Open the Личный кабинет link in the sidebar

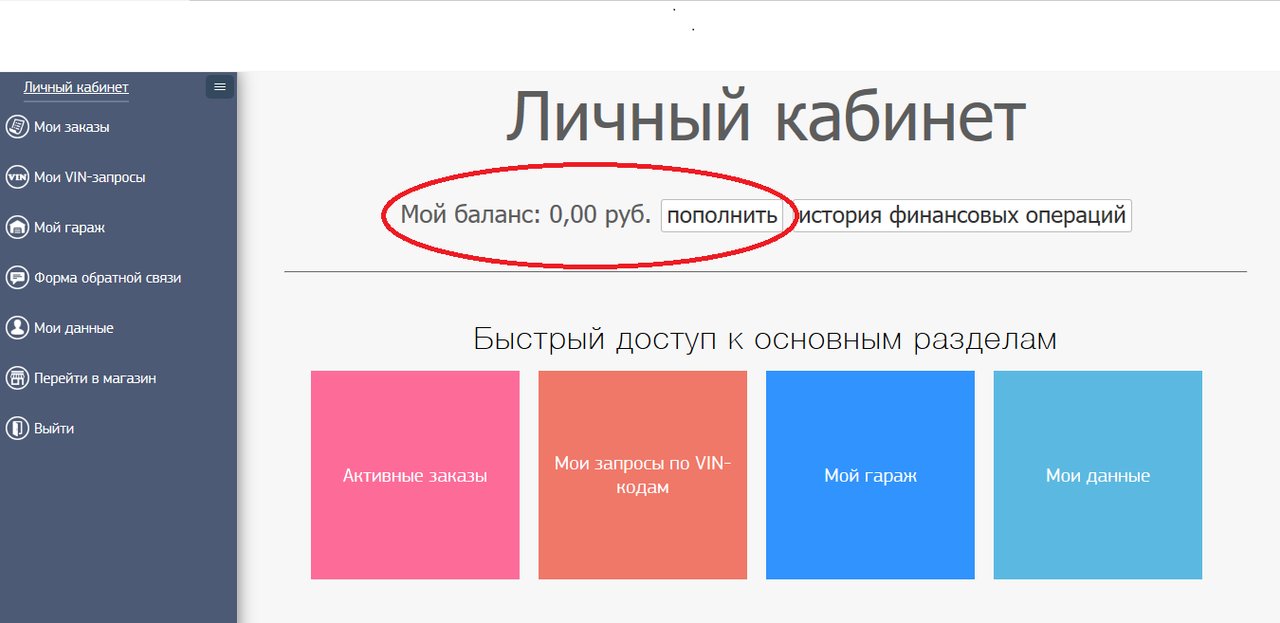tap(76, 87)
